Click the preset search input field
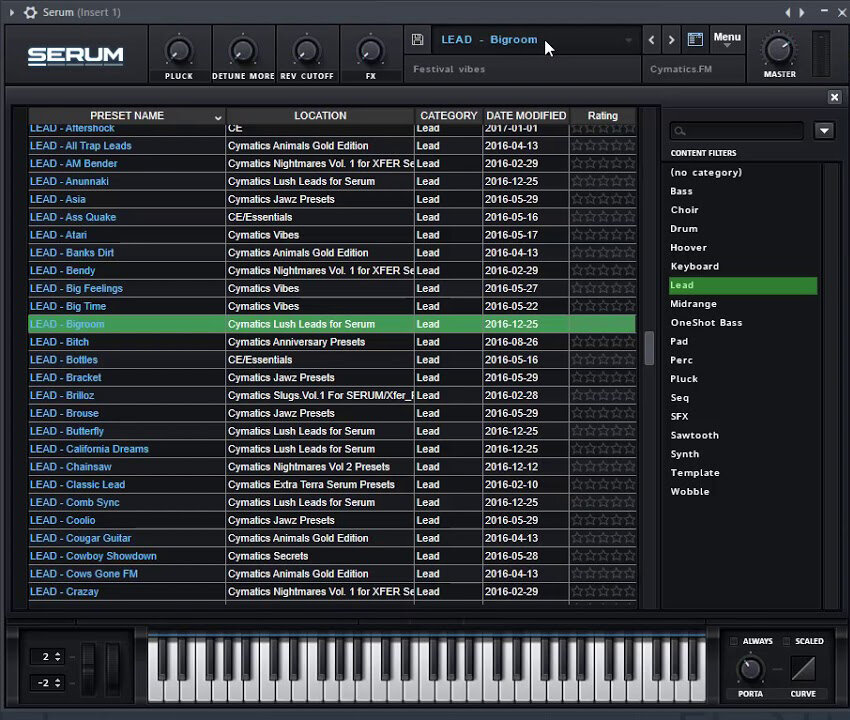This screenshot has height=720, width=850. [737, 131]
